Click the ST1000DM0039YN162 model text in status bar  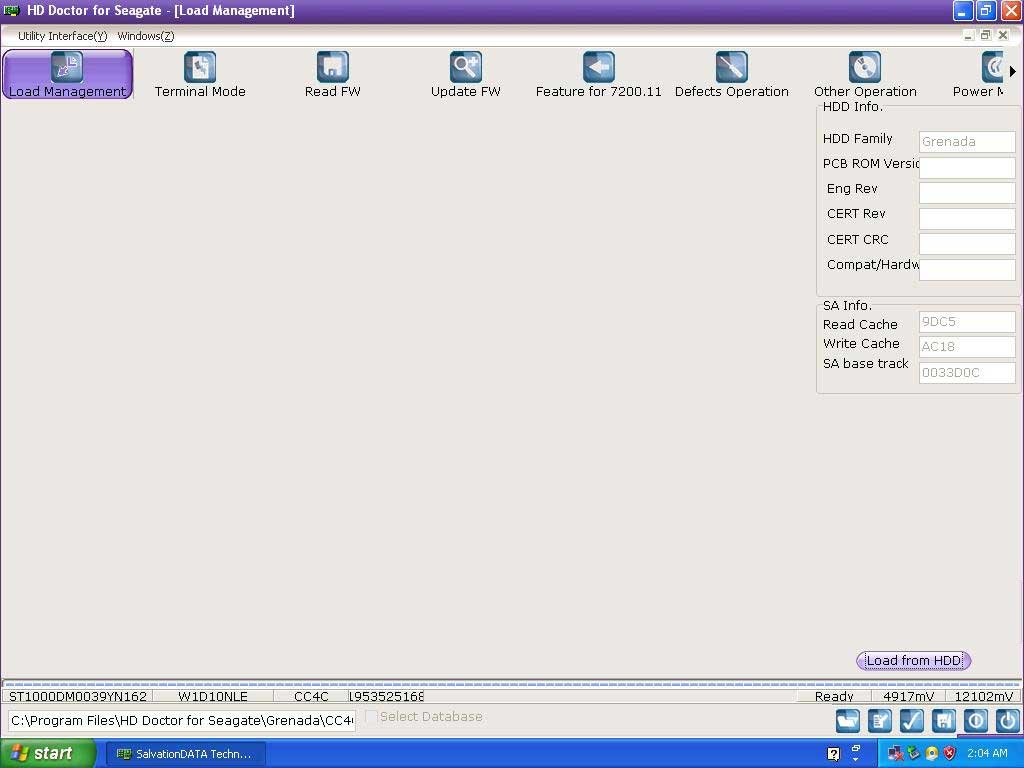click(x=78, y=696)
